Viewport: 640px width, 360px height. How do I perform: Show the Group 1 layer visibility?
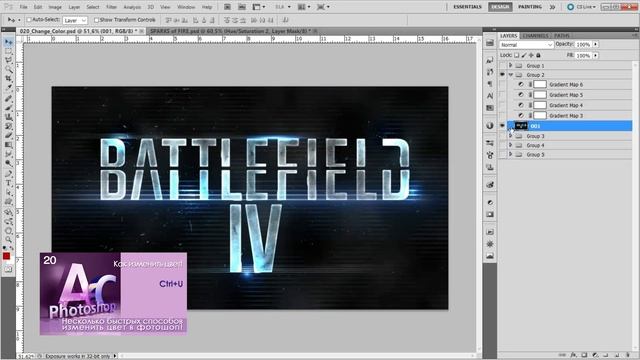coord(502,66)
